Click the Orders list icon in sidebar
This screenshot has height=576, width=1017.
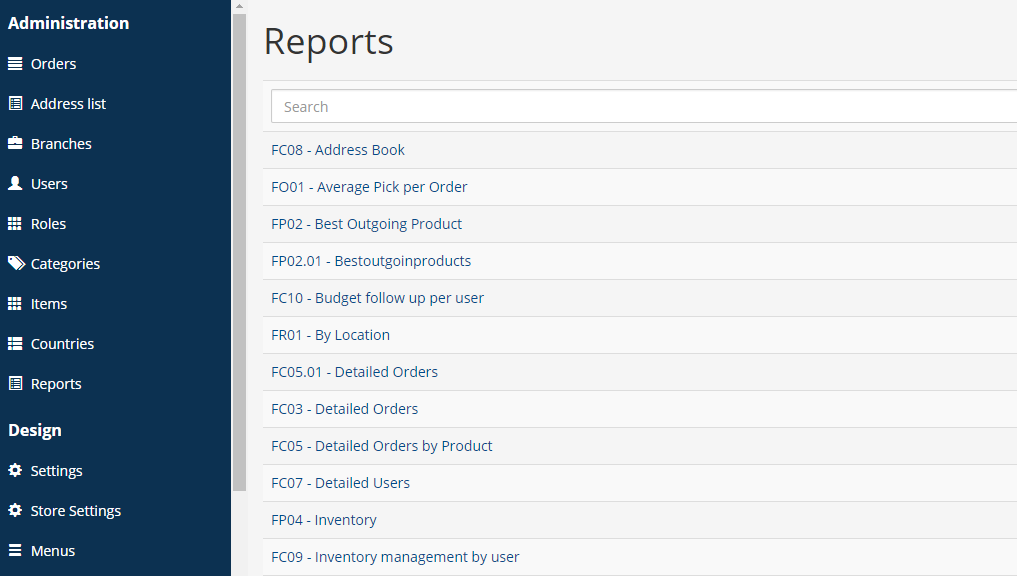[x=15, y=64]
